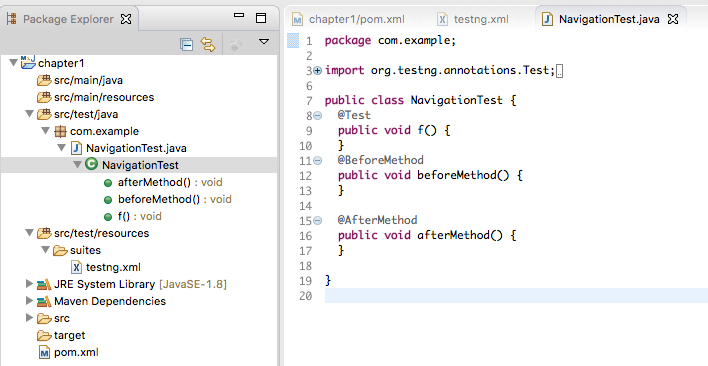
Task: Click the target folder icon
Action: 44,335
